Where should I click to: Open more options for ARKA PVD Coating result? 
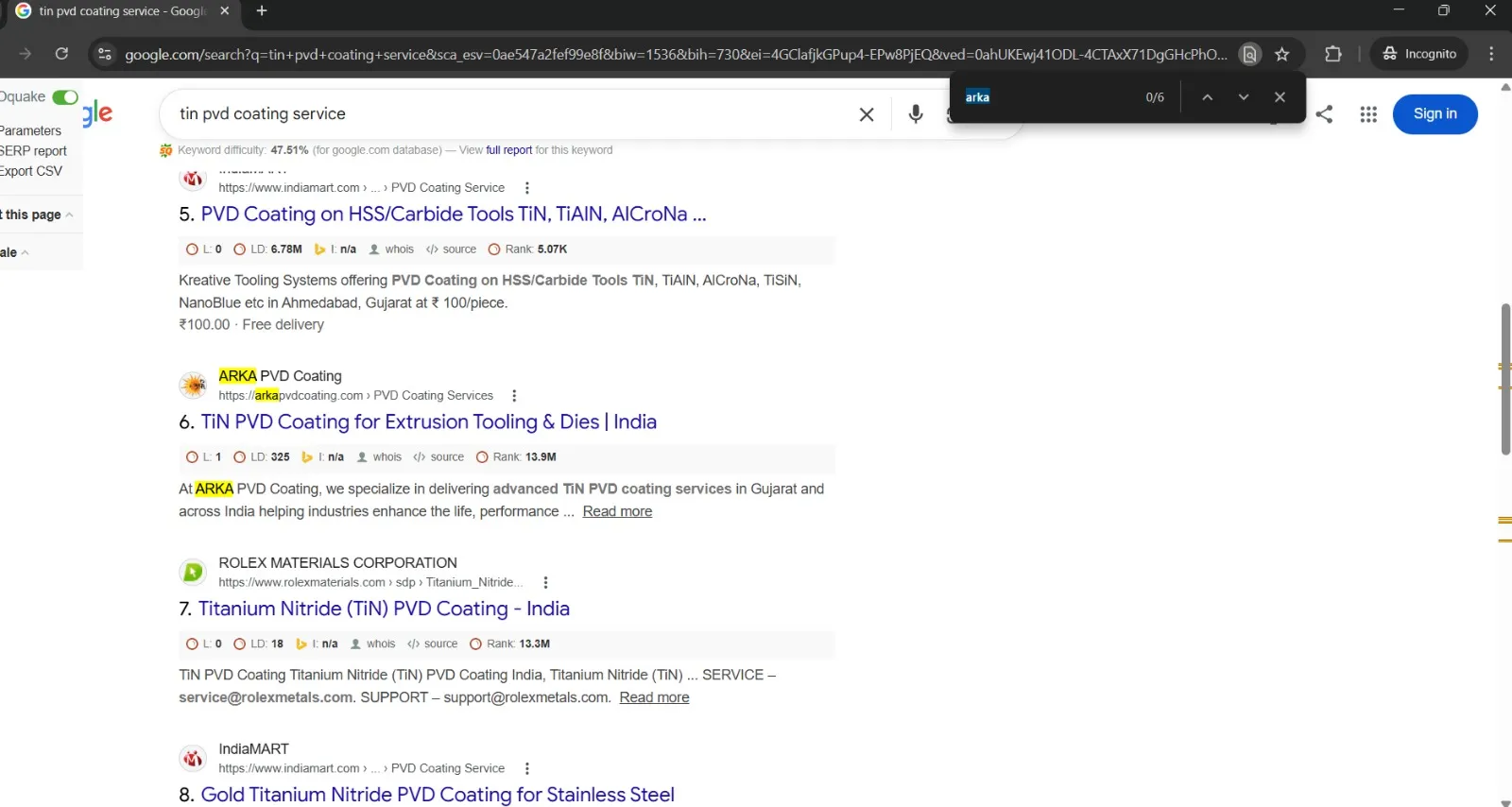click(x=514, y=396)
